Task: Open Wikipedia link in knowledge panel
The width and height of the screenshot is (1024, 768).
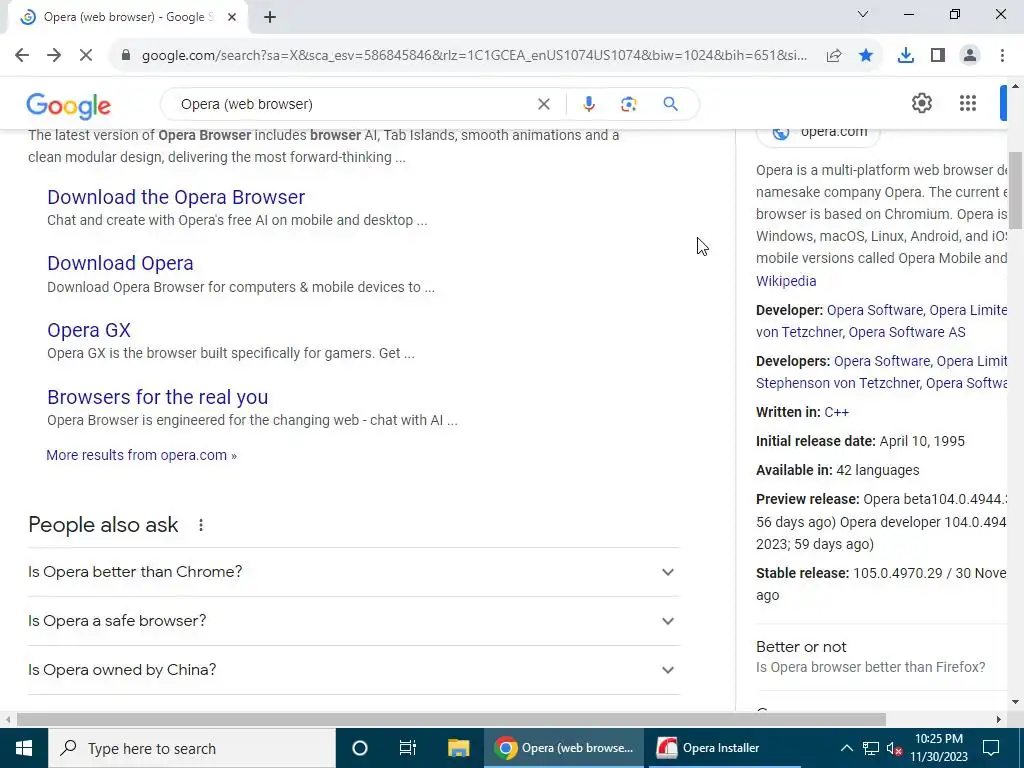Action: coord(786,281)
